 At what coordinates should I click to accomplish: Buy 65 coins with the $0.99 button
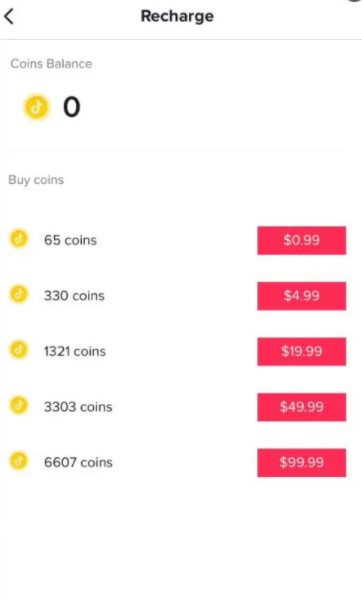302,240
